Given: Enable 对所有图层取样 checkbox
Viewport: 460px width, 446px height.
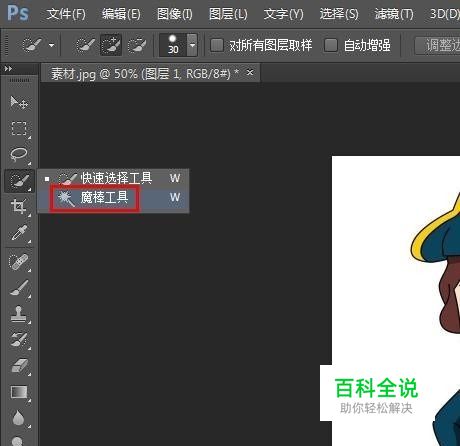Looking at the screenshot, I should [x=217, y=45].
